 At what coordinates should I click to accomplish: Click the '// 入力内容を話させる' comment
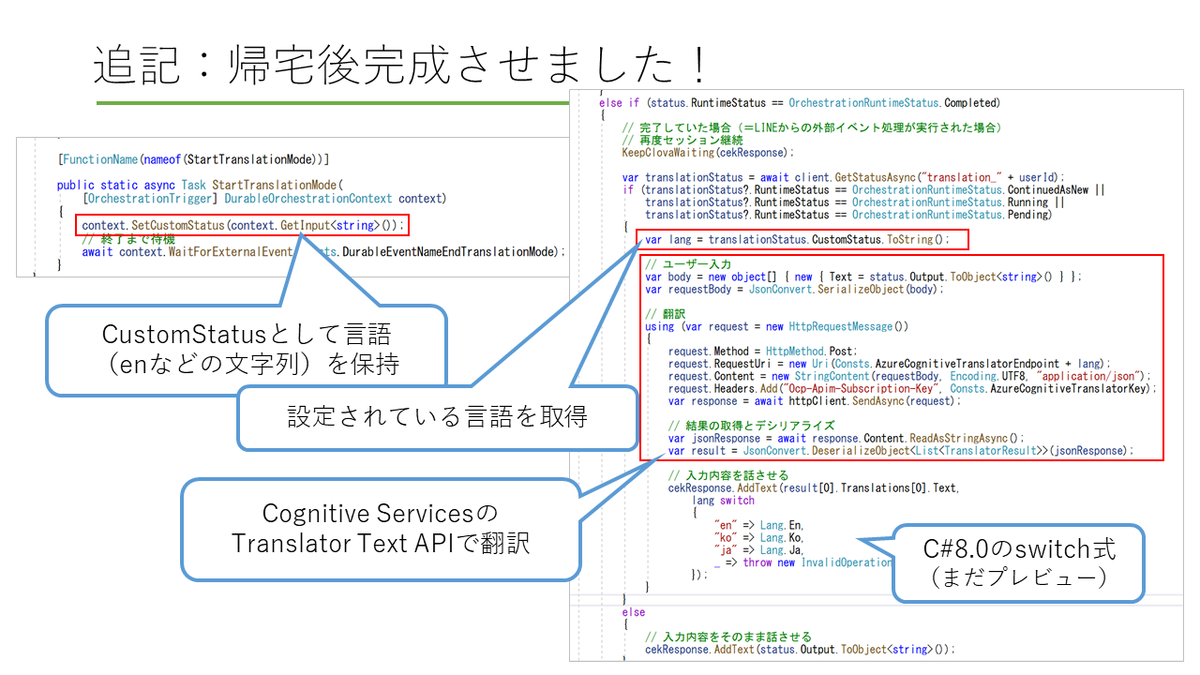pyautogui.click(x=728, y=475)
